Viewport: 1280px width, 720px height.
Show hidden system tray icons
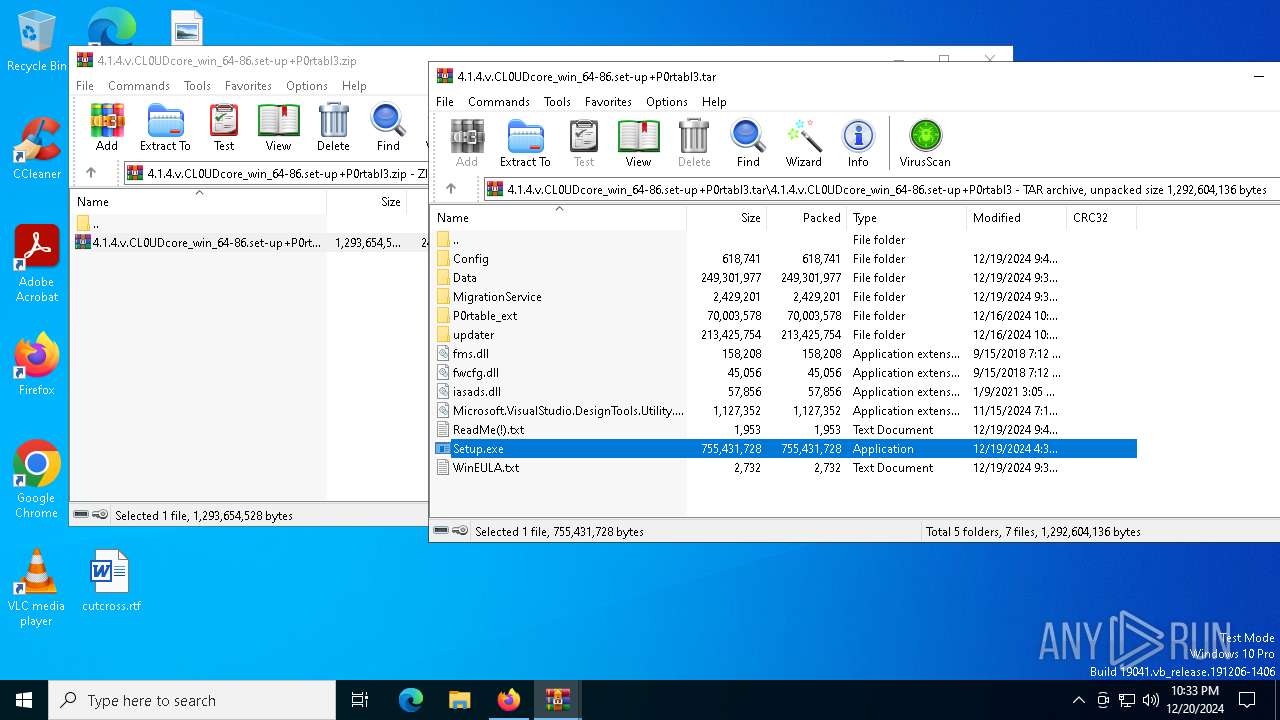(1078, 700)
